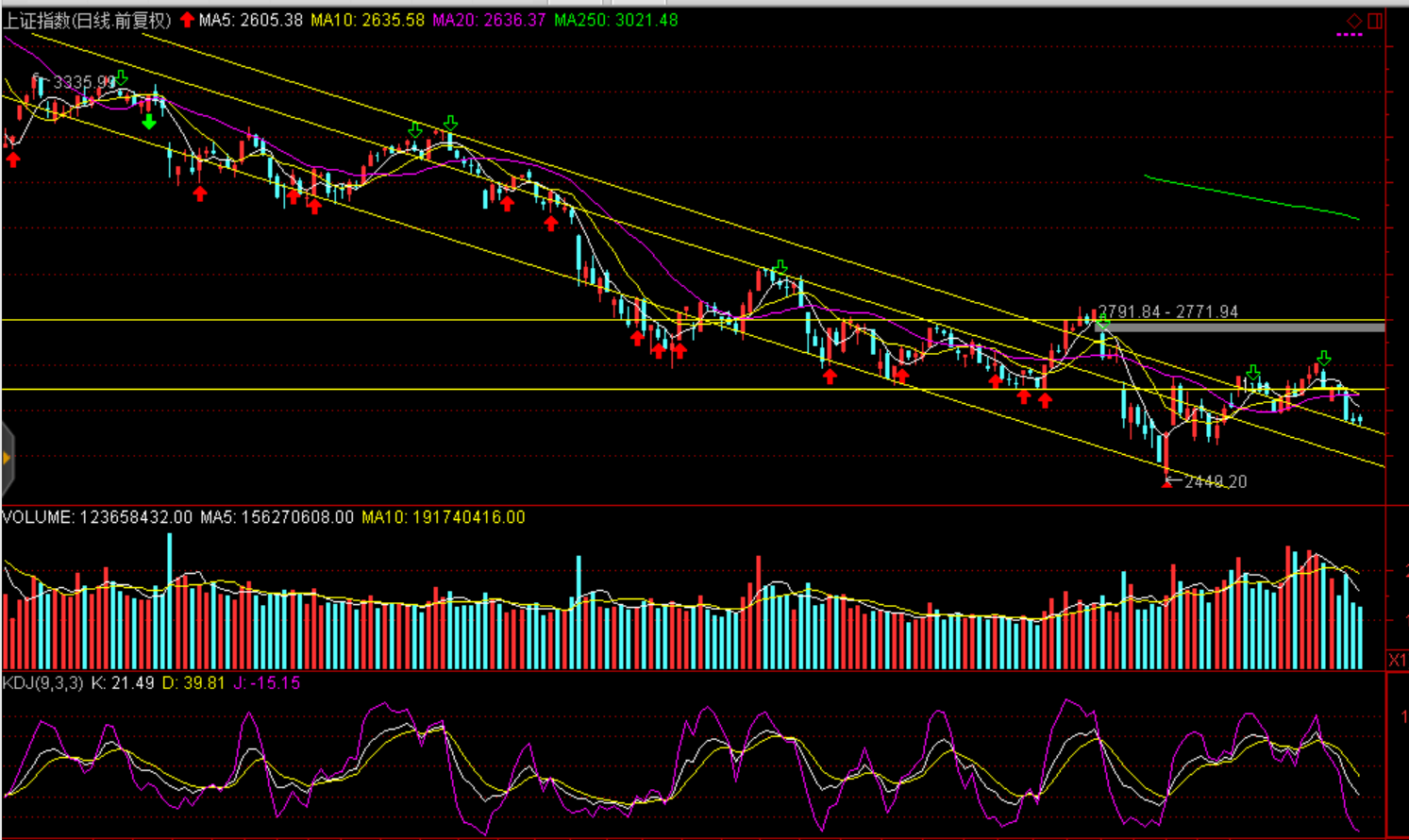Click the rightmost green down-arrow sell signal

(1324, 358)
